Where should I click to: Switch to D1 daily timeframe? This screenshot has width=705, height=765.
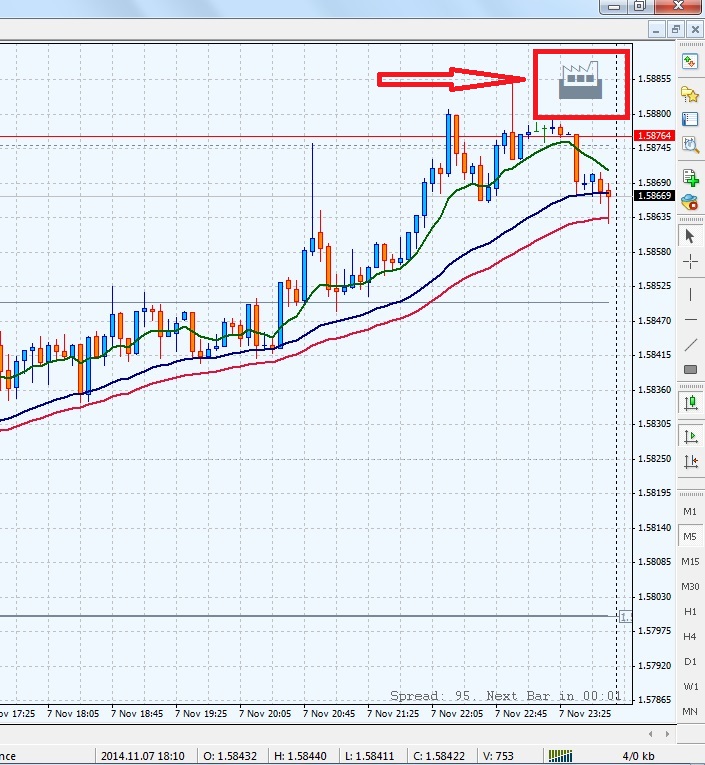tap(690, 662)
